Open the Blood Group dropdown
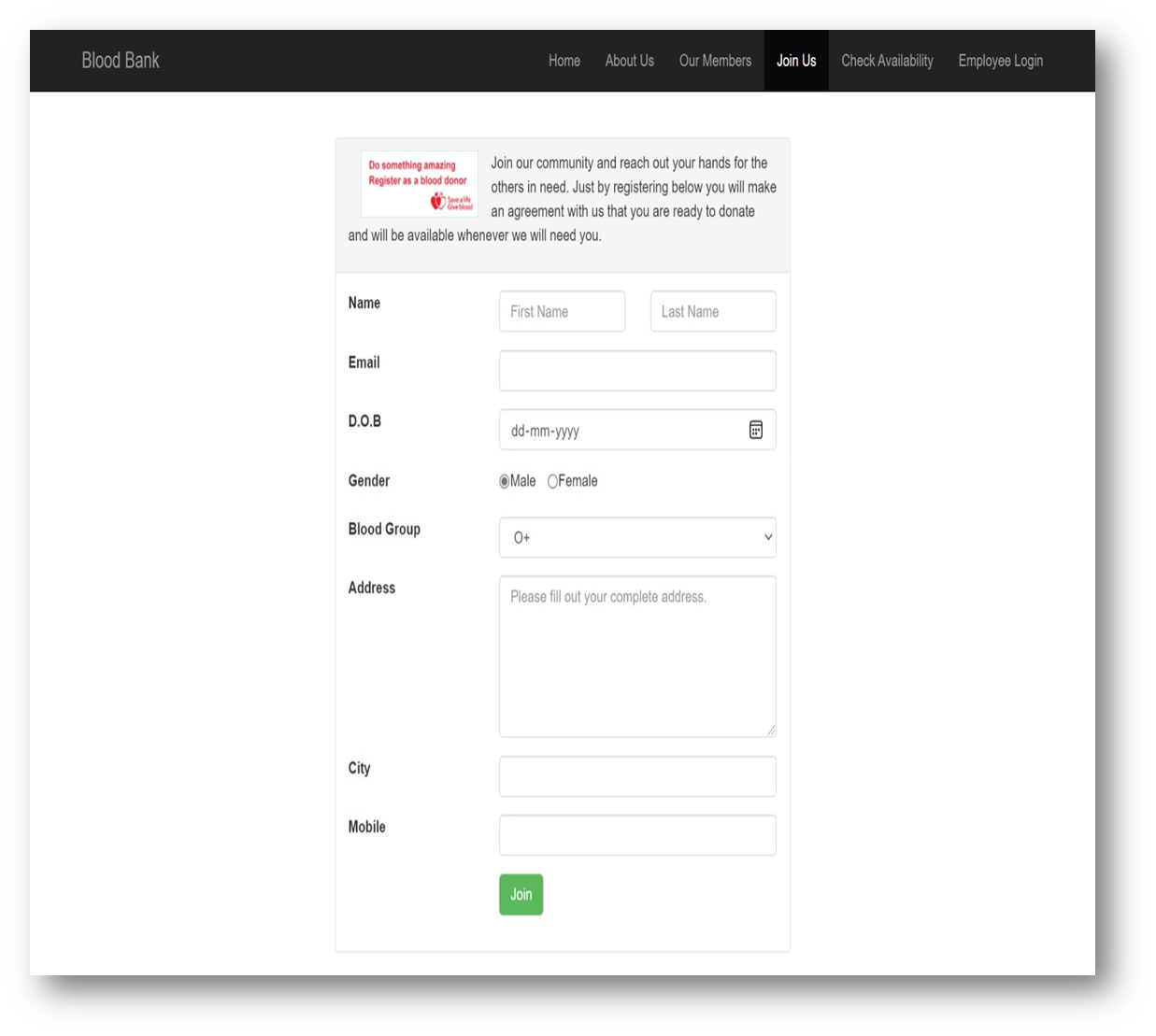1156x1036 pixels. [x=637, y=537]
